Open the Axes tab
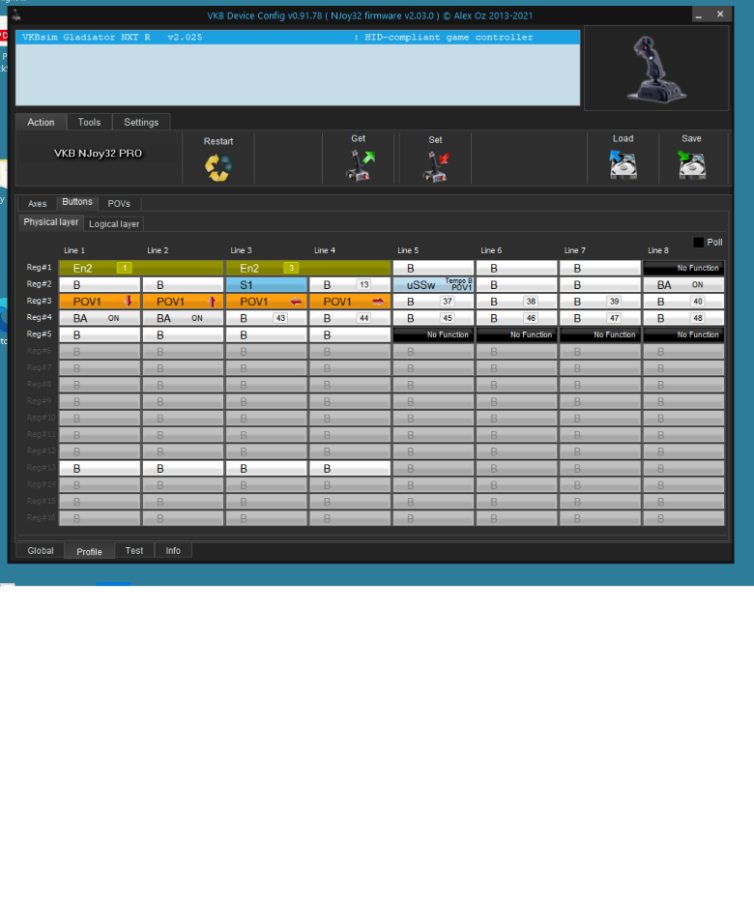 37,203
